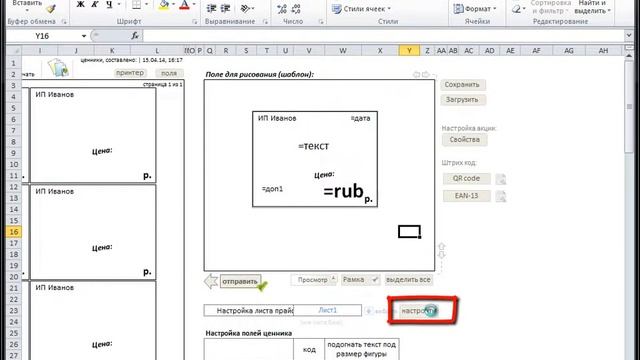Click the left arrow beside отправить
The width and height of the screenshot is (640, 360).
[x=211, y=281]
